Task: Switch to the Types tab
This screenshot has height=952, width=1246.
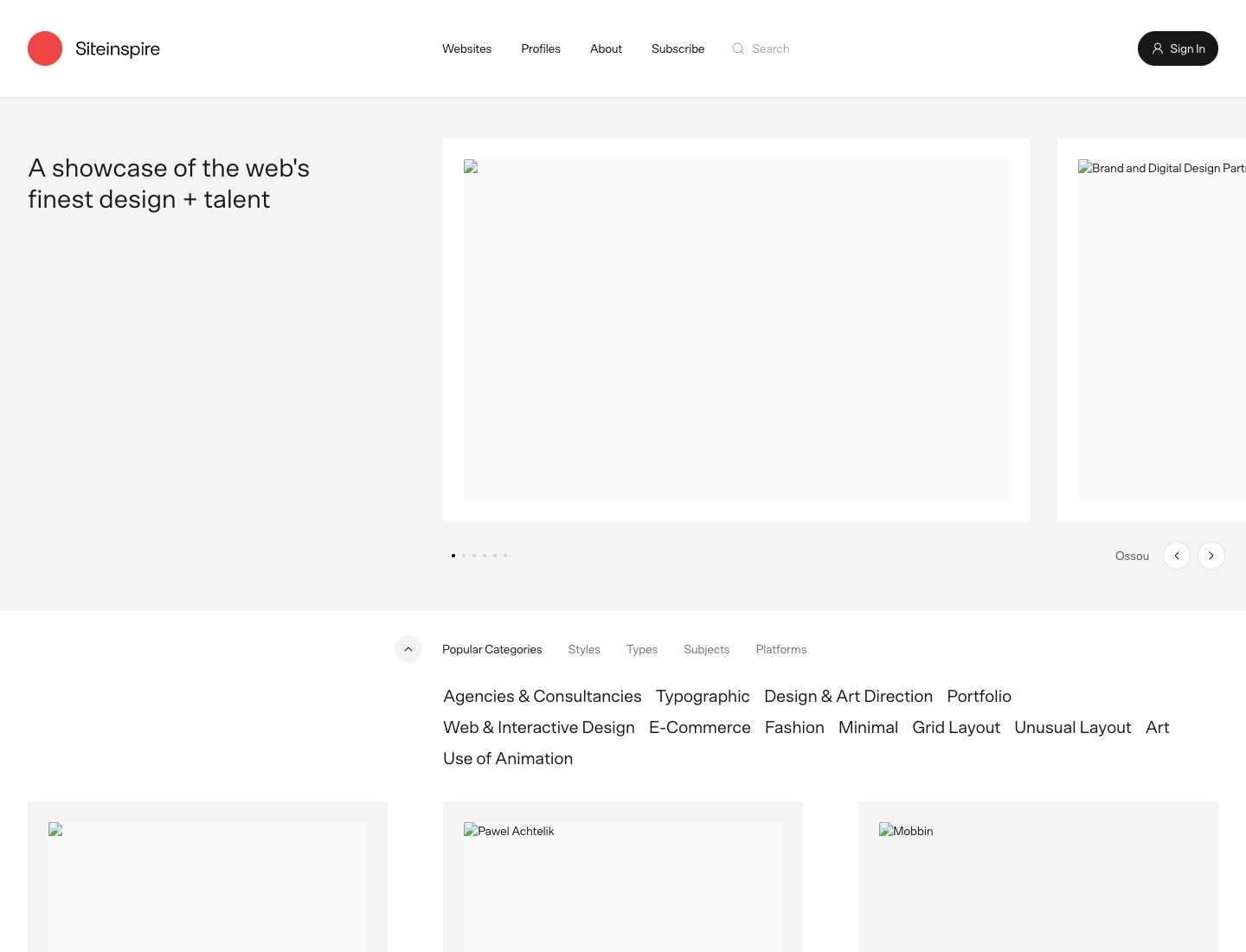Action: point(641,649)
